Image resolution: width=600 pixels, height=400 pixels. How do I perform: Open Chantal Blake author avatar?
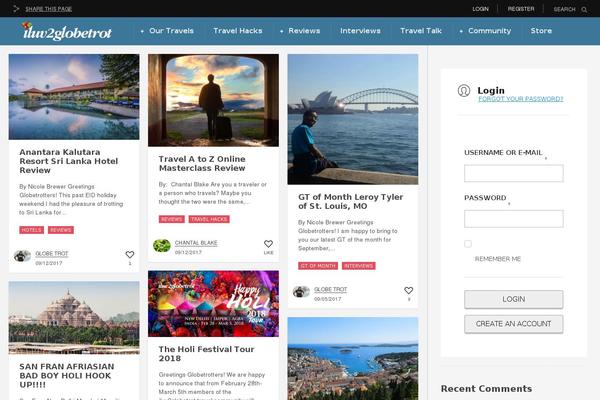click(162, 245)
